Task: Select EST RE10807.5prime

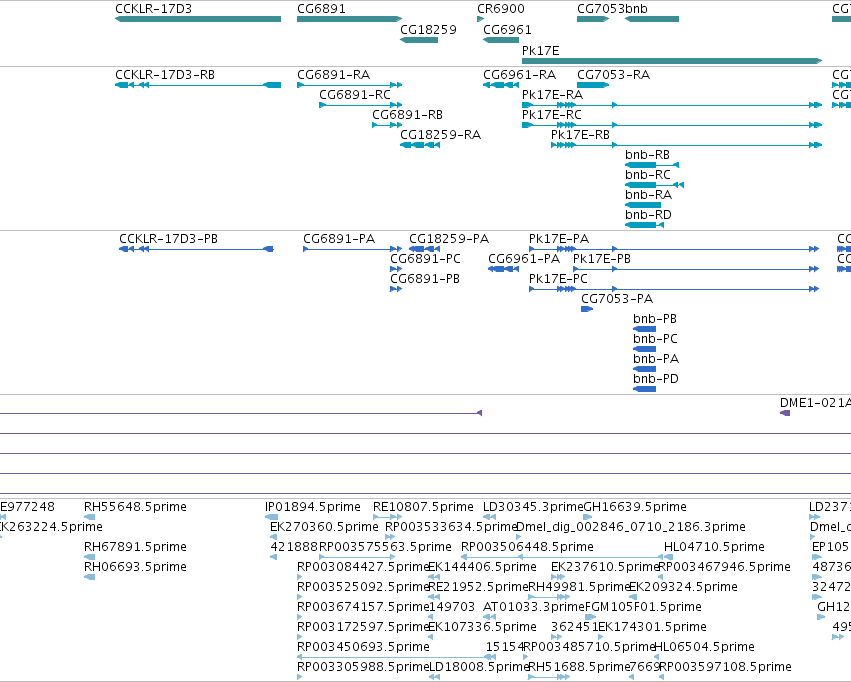Action: click(x=423, y=507)
